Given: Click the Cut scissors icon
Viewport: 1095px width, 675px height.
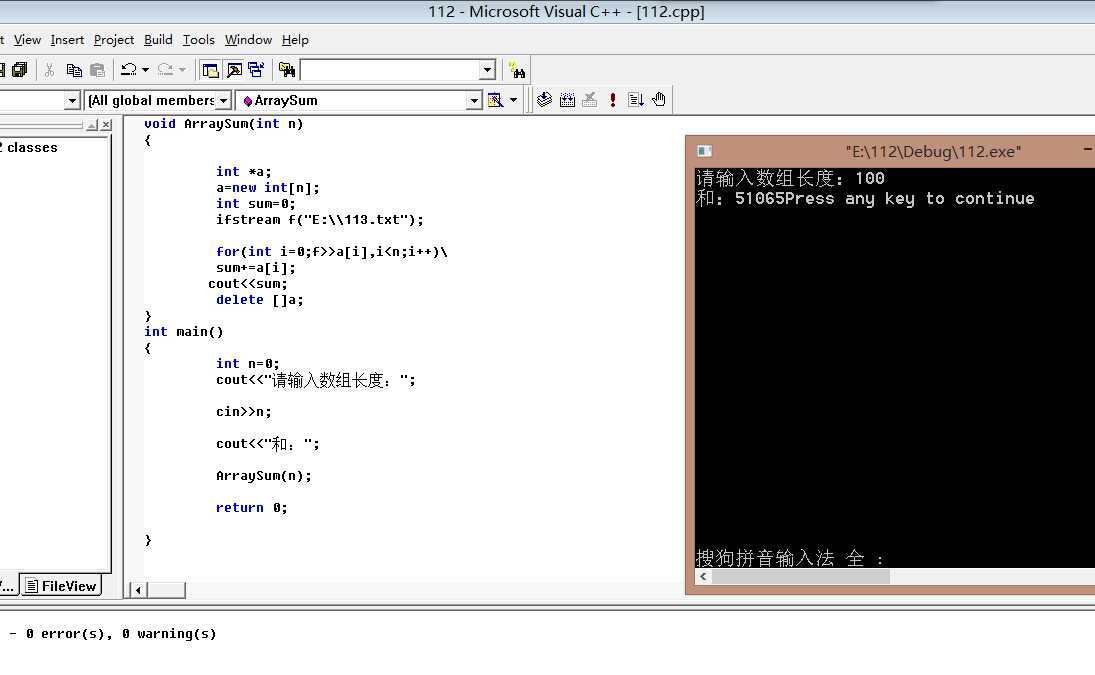Looking at the screenshot, I should point(50,69).
